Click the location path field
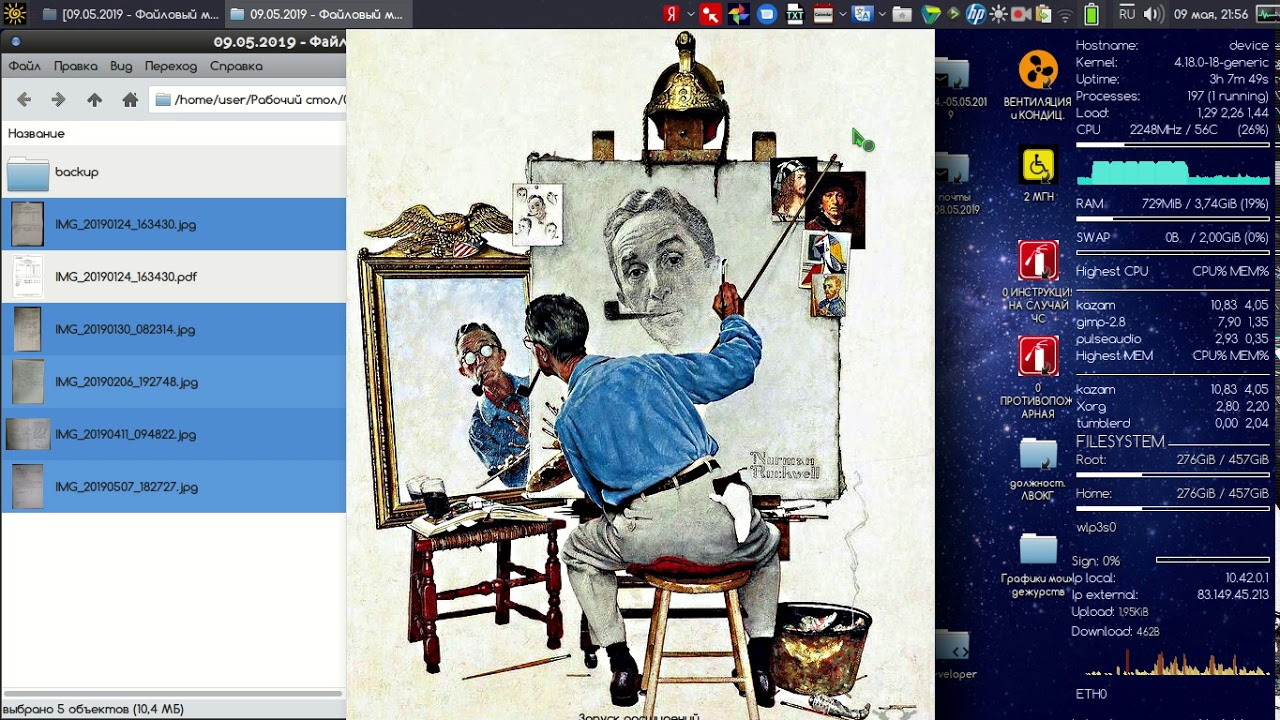This screenshot has height=720, width=1280. (x=248, y=99)
